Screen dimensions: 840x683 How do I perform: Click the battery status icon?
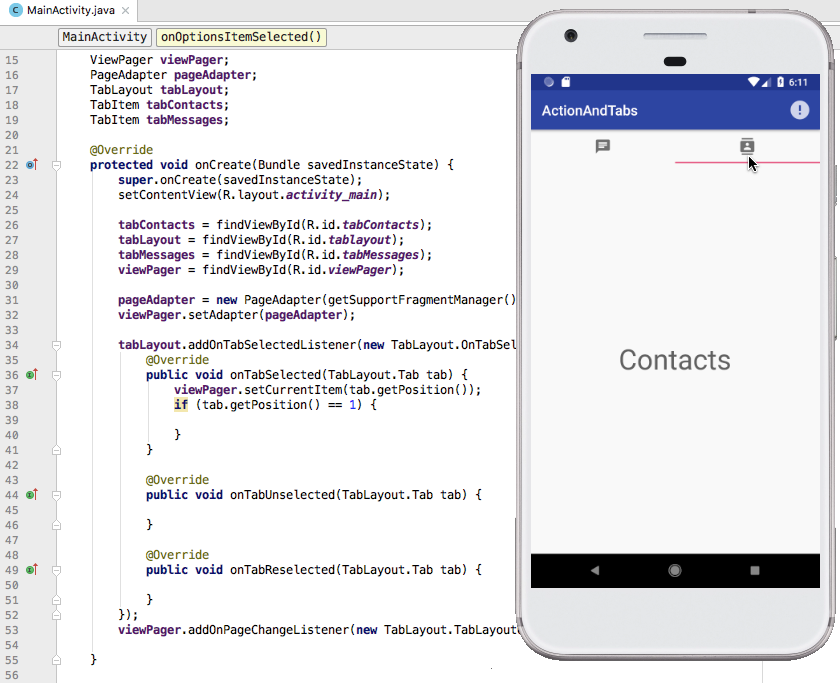(780, 81)
